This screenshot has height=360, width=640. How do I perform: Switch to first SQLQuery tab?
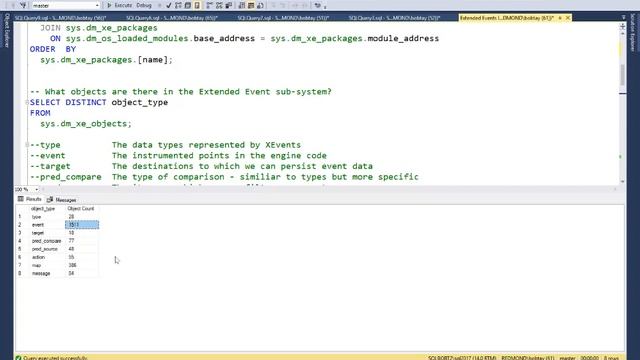60,18
